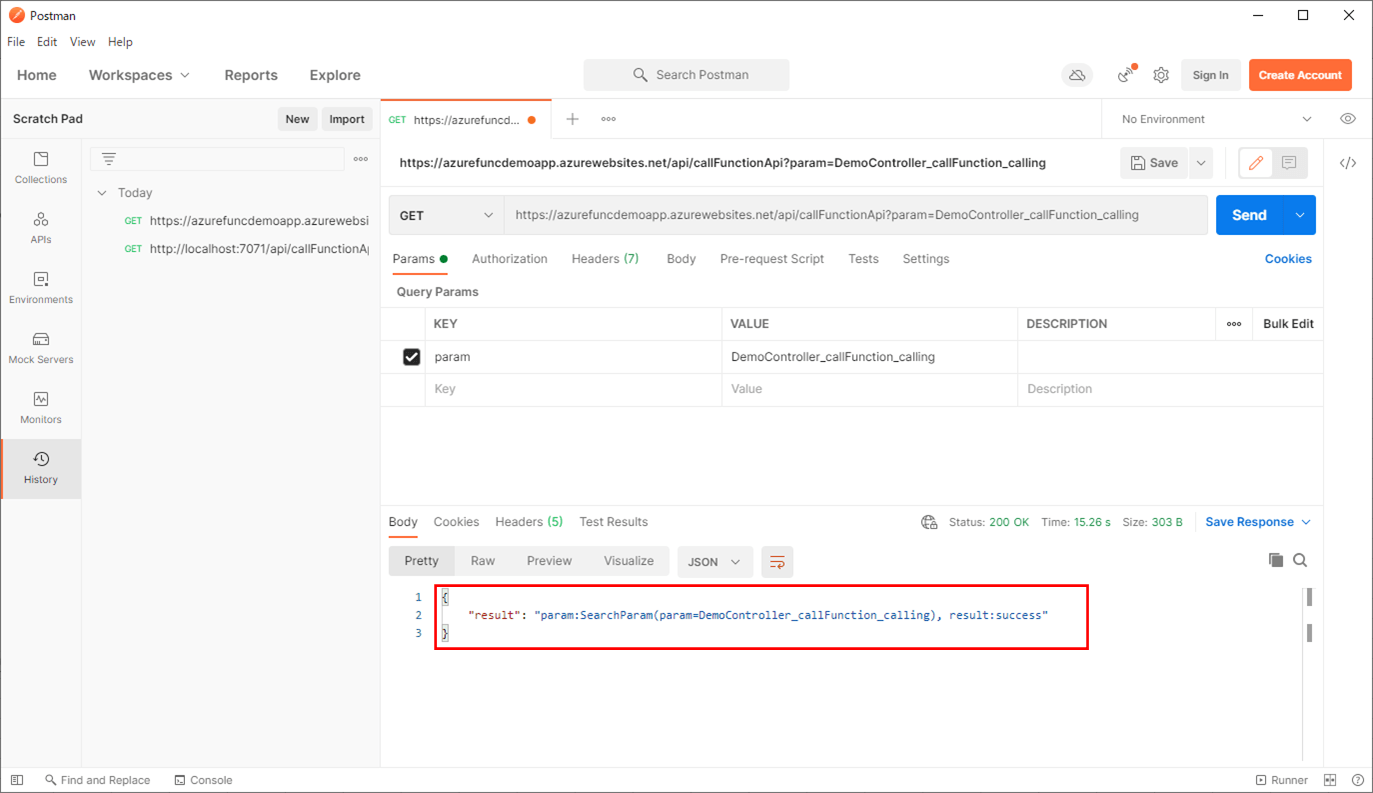Image resolution: width=1373 pixels, height=793 pixels.
Task: Open the GET method dropdown
Action: click(x=446, y=215)
